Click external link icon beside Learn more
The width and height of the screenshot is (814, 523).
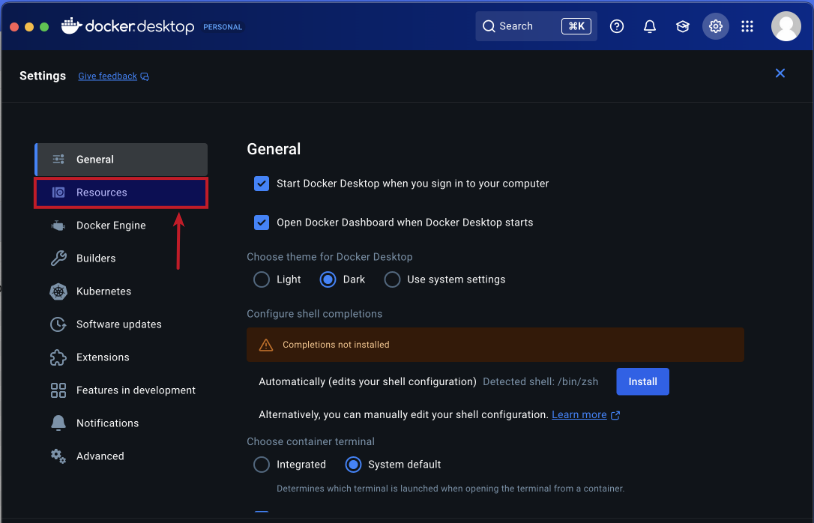(615, 415)
